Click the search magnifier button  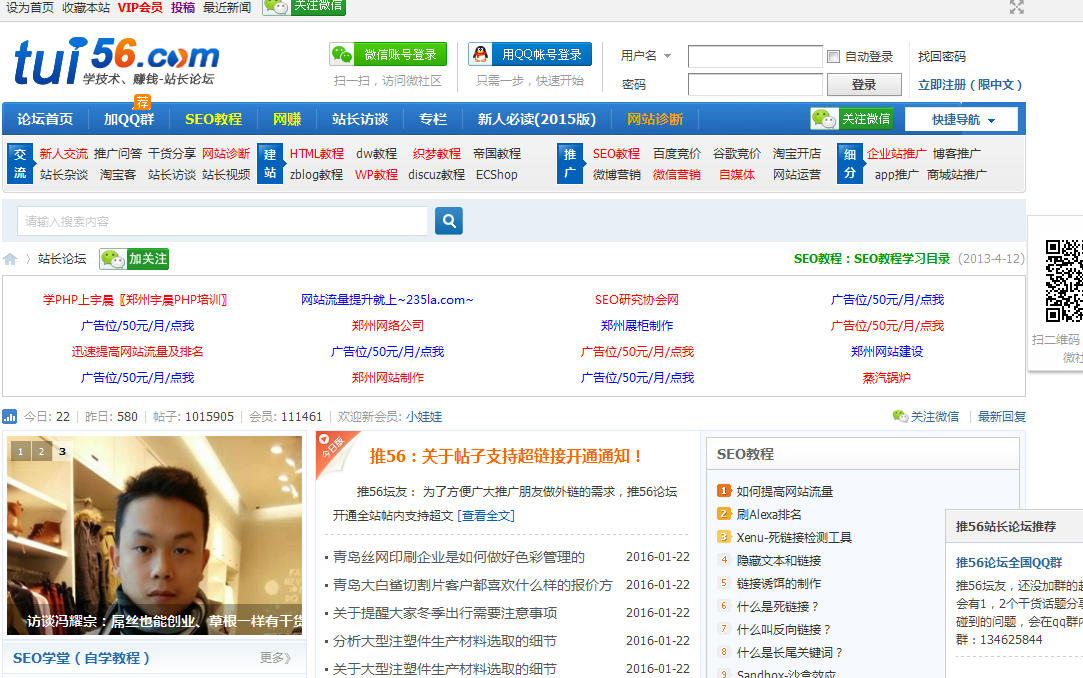(x=449, y=221)
